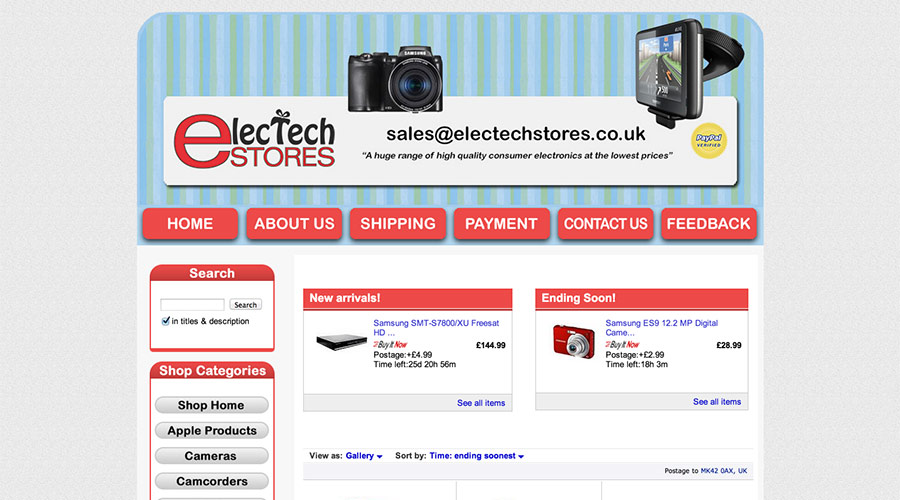
Task: Click the Freesat HD box thumbnail
Action: click(341, 342)
